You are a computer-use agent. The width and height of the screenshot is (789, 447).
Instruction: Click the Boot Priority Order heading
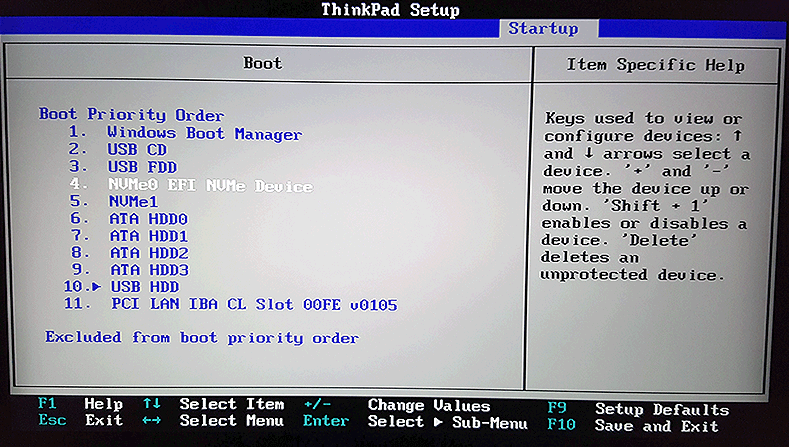pyautogui.click(x=131, y=115)
